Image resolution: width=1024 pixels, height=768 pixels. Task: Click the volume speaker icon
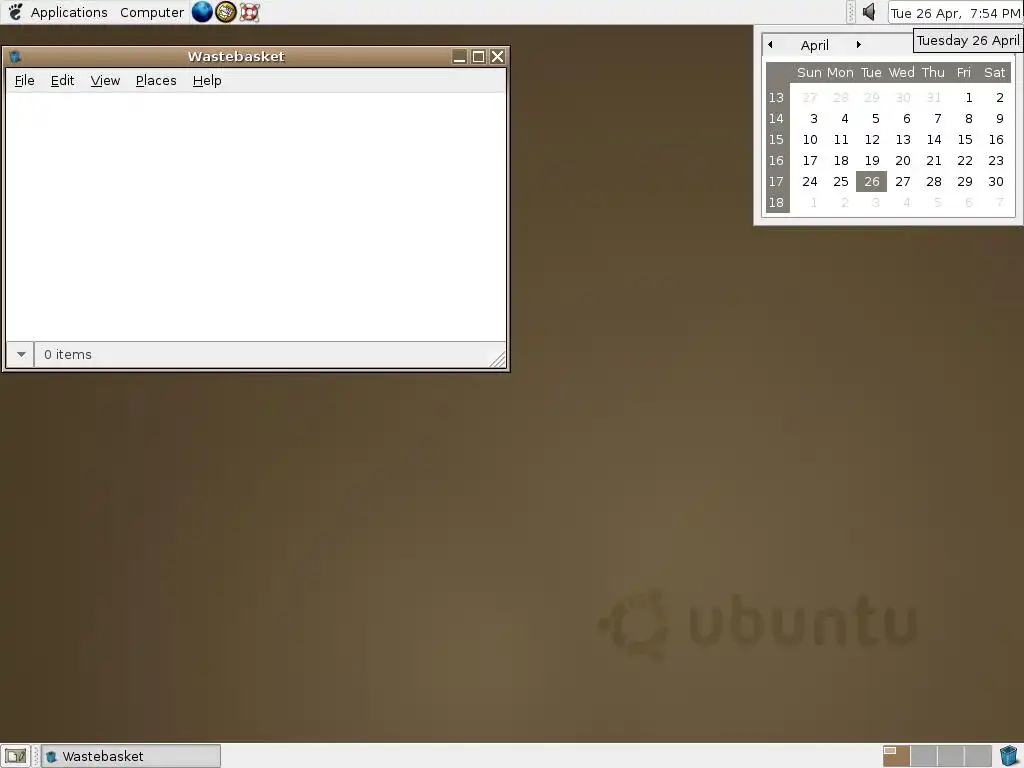[869, 12]
